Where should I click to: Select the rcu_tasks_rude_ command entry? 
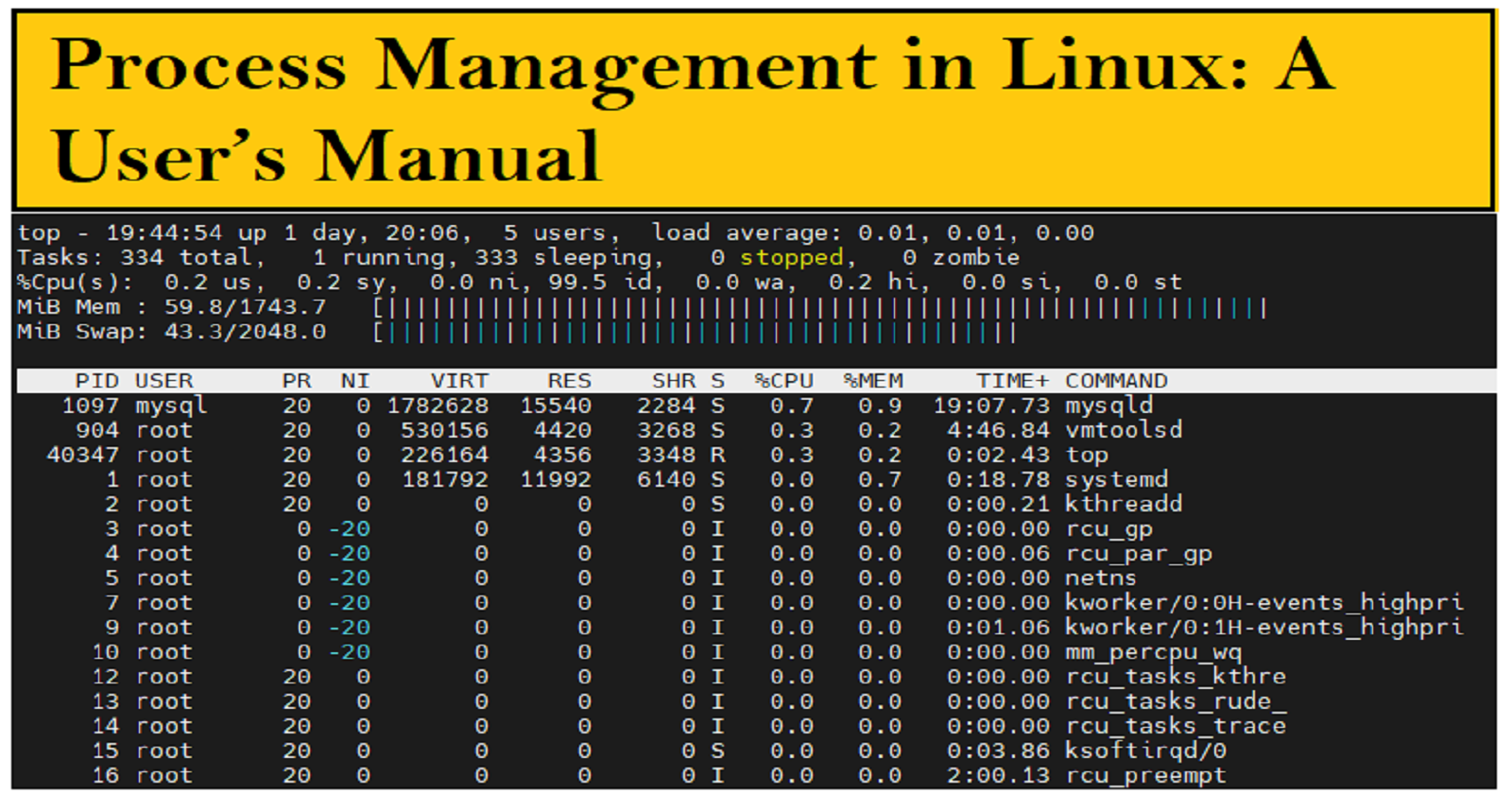click(x=1176, y=701)
